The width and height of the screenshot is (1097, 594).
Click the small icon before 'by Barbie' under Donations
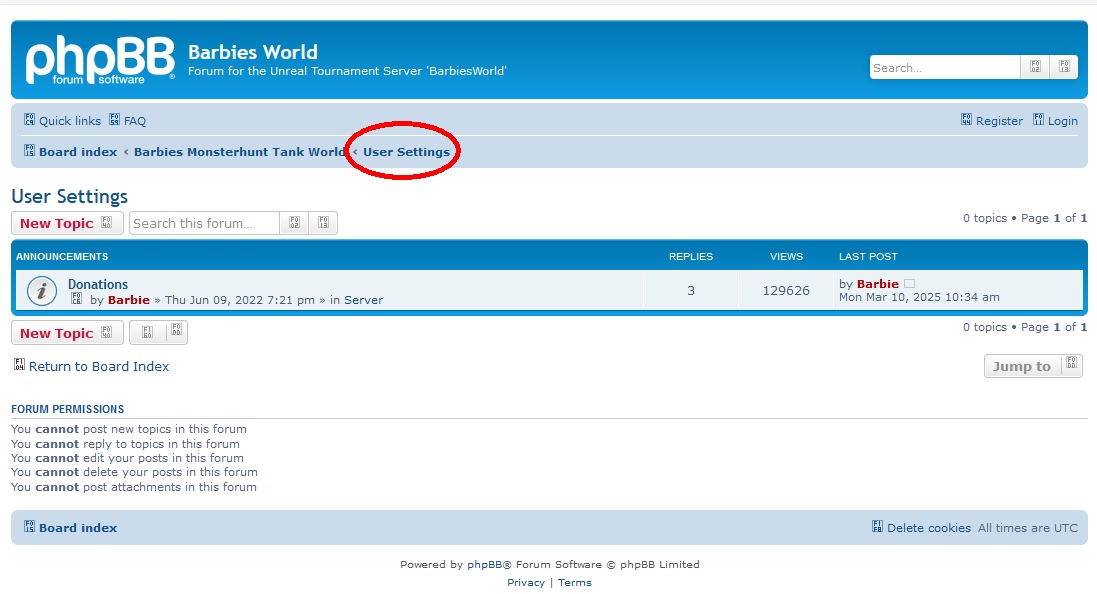(x=77, y=300)
